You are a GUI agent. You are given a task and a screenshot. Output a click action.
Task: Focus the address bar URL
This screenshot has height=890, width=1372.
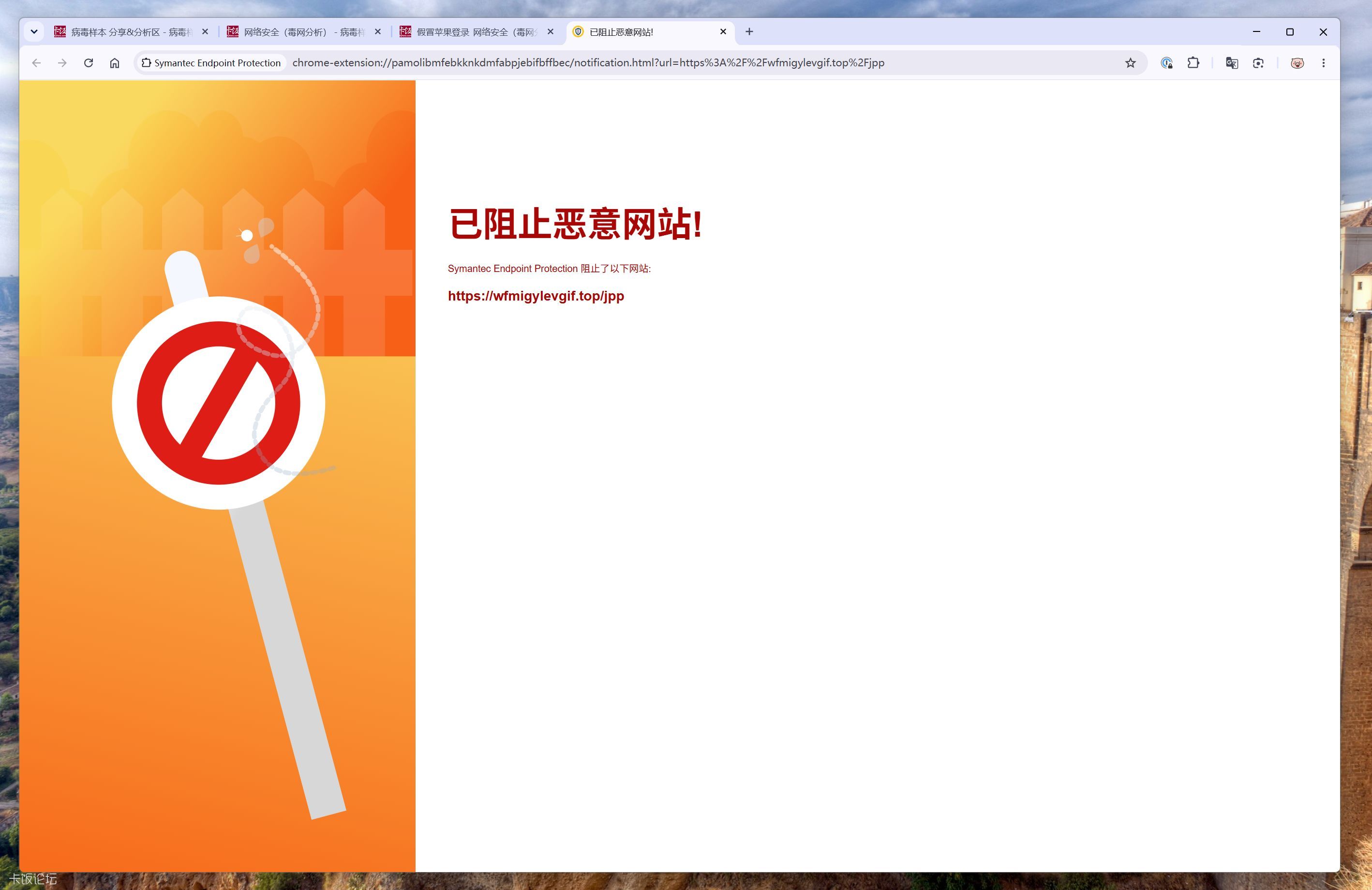[588, 63]
